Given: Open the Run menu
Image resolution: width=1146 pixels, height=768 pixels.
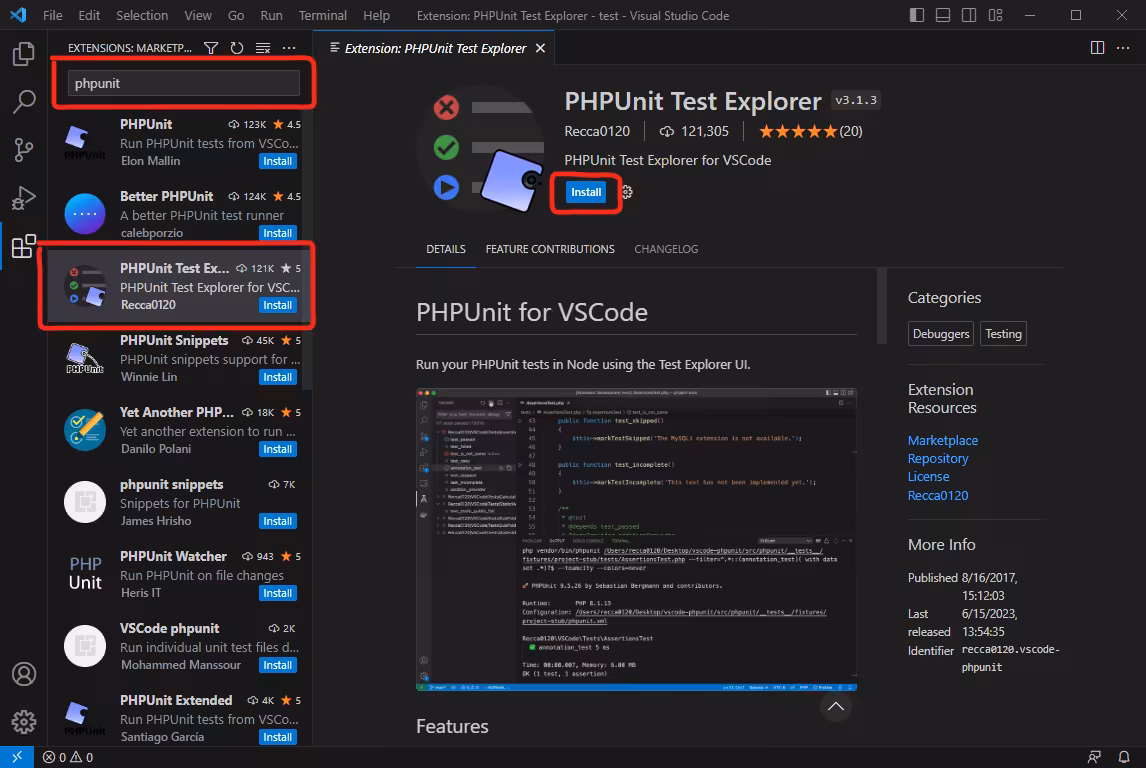Looking at the screenshot, I should [271, 15].
